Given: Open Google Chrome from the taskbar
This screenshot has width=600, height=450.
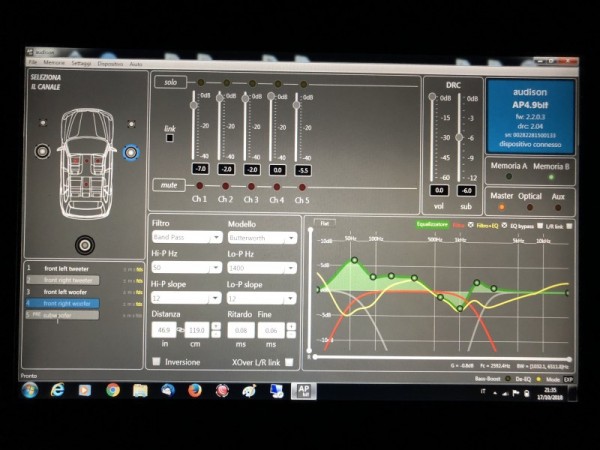Looking at the screenshot, I should coord(113,390).
